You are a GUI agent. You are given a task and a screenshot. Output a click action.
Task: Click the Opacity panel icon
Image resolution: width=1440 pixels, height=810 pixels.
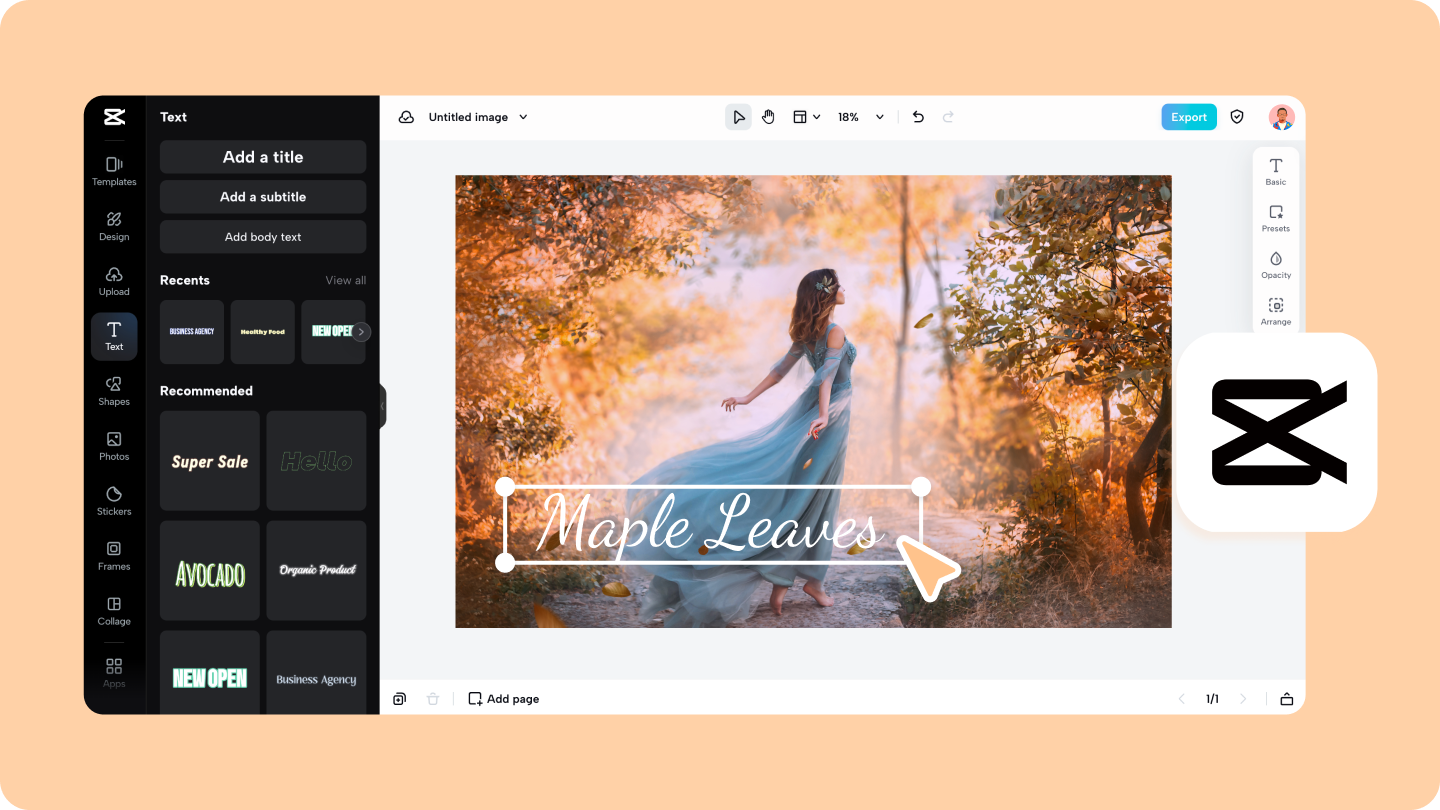click(x=1275, y=263)
